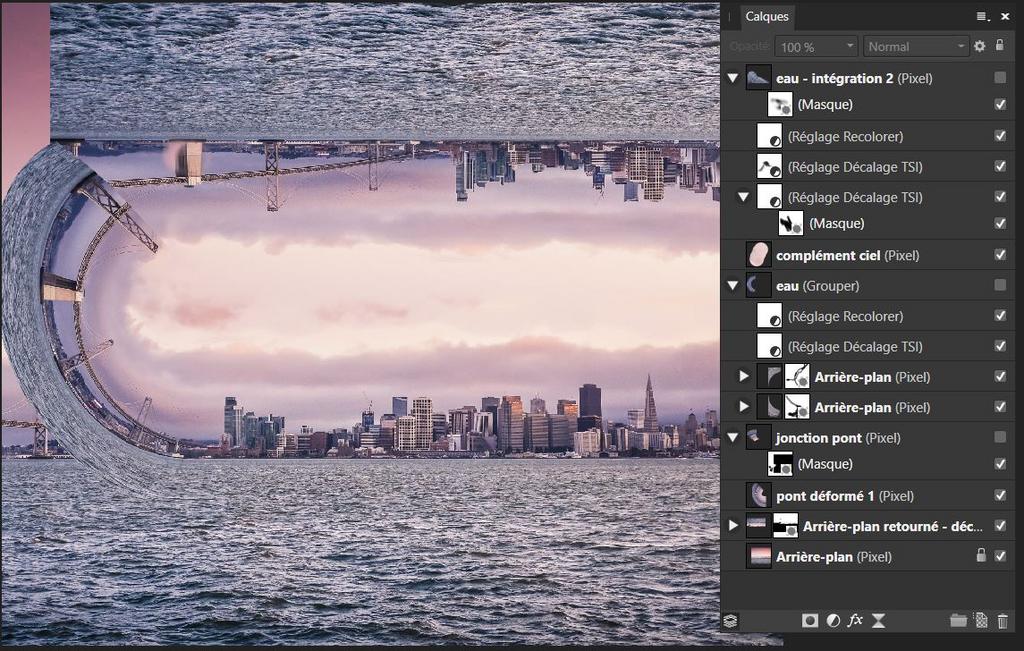Select the Arrière-plan retourné layer name
The image size is (1024, 651).
pyautogui.click(x=892, y=526)
